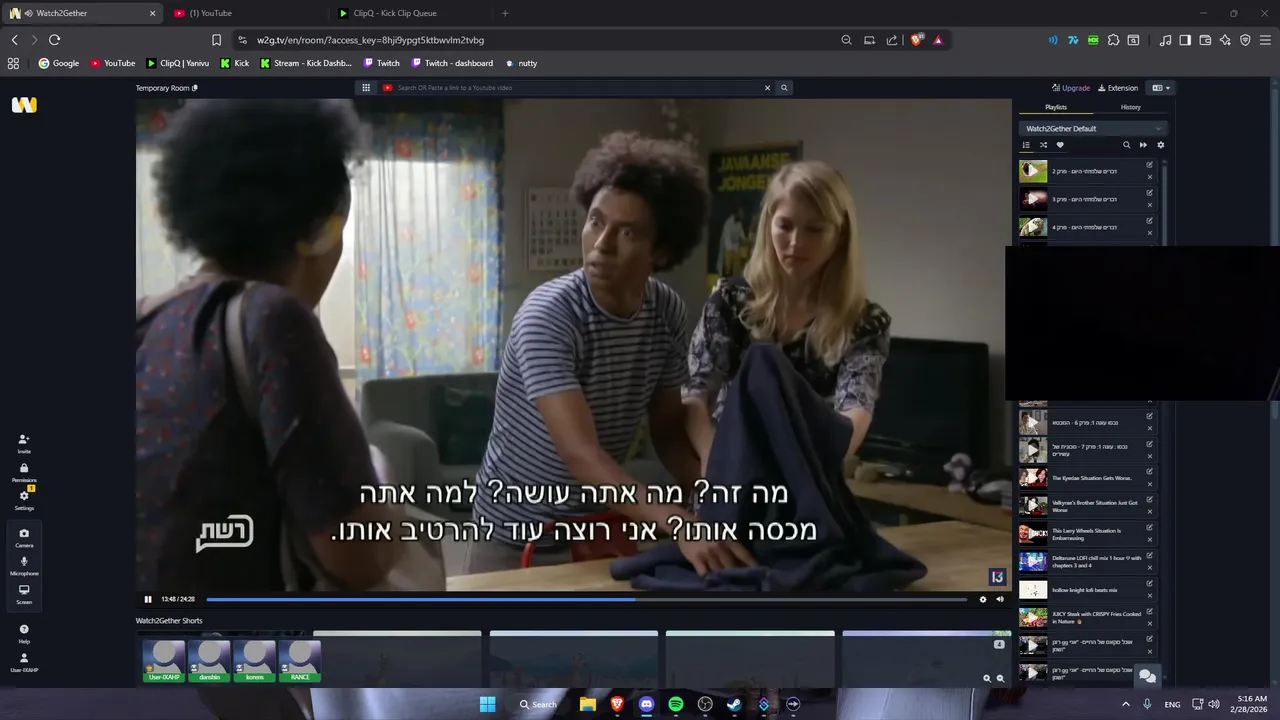
Task: Click the User-IXAHP participant tile
Action: point(164,660)
